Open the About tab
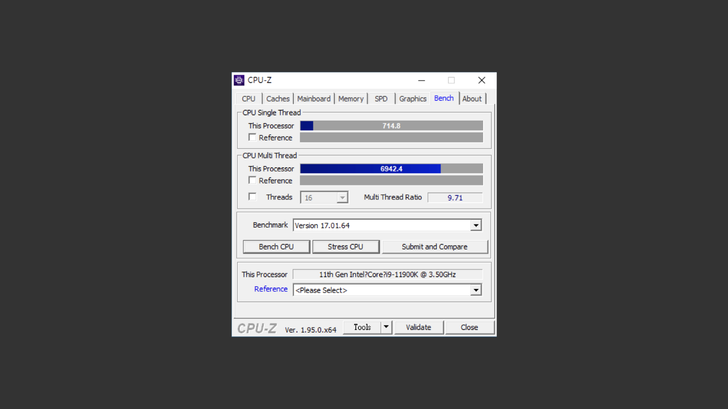This screenshot has height=409, width=728. 472,99
